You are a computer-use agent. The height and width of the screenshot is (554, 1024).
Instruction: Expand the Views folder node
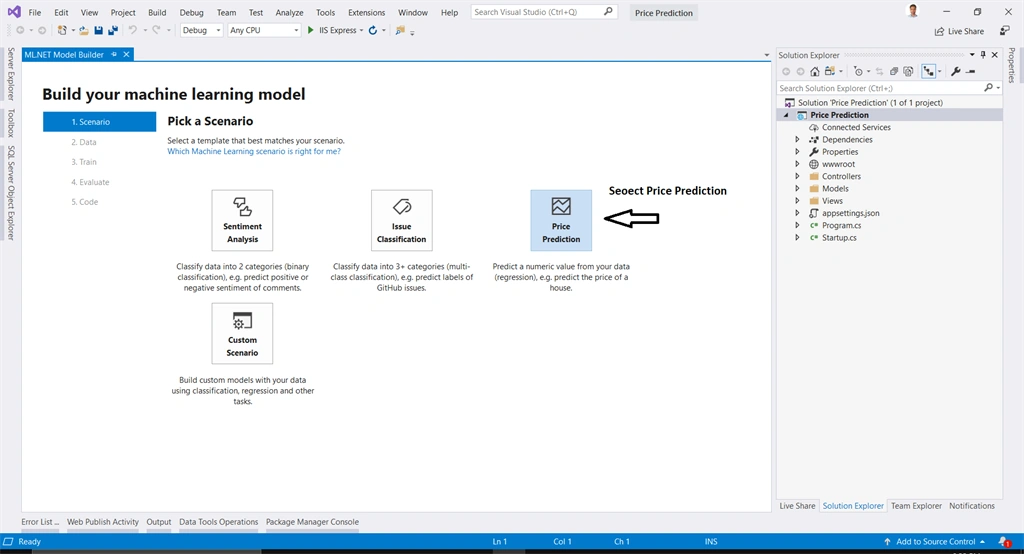click(x=797, y=201)
